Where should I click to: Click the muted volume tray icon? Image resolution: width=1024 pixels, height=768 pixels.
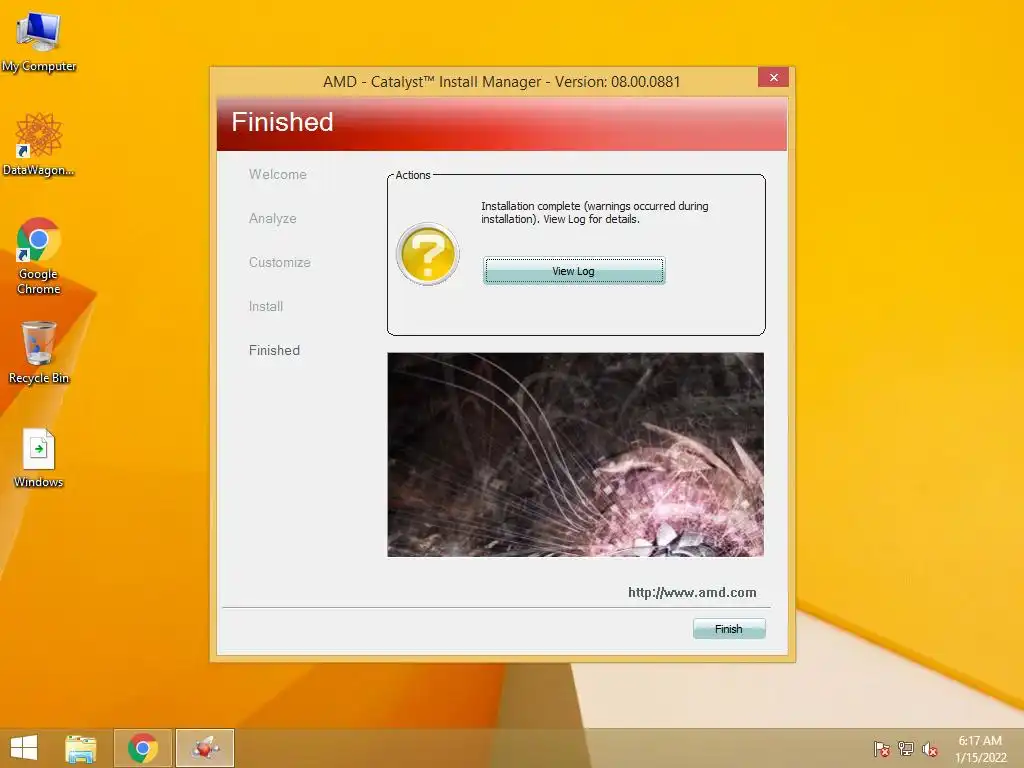[930, 748]
